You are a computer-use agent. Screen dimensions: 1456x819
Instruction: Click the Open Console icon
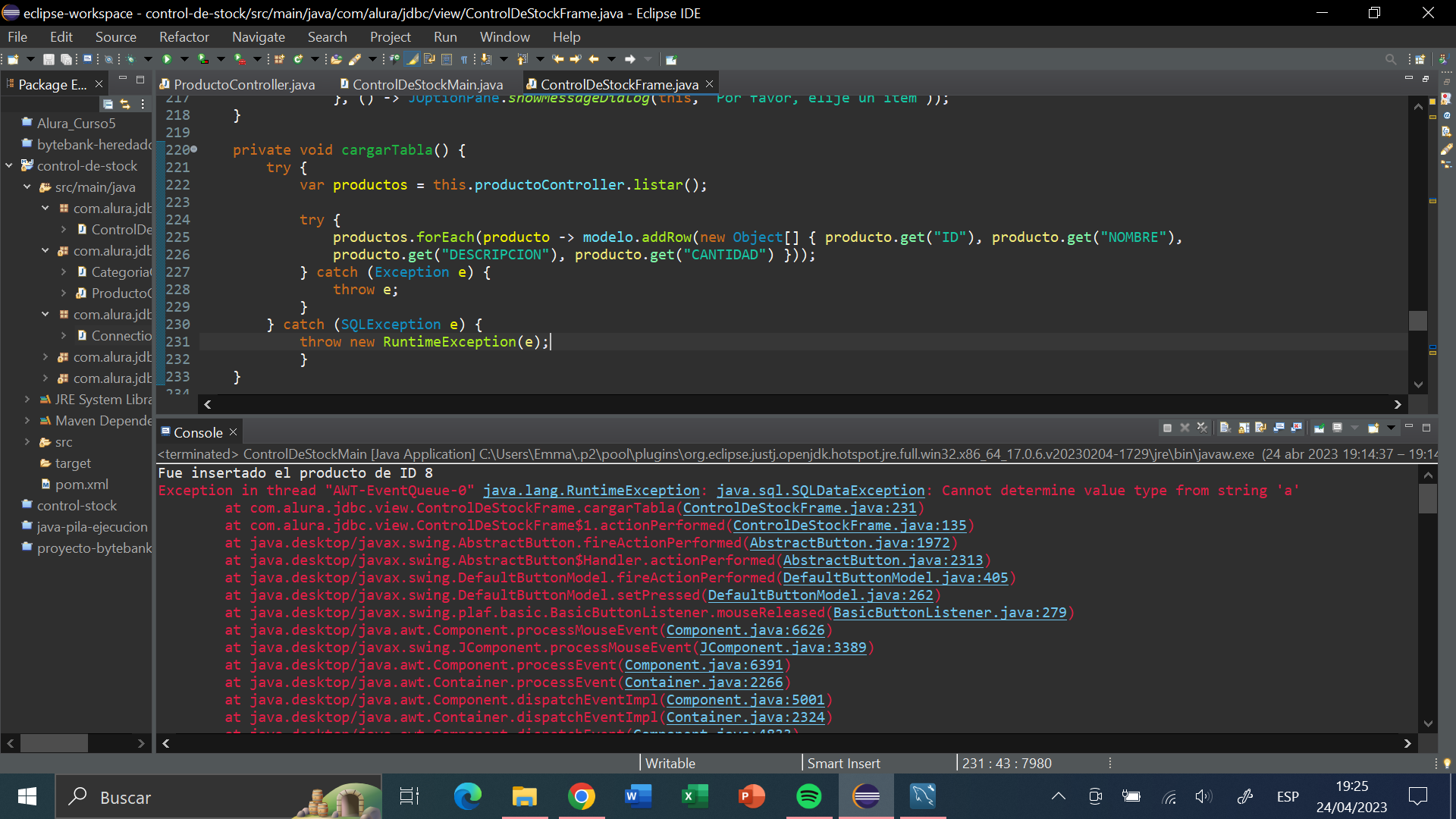tap(1373, 428)
